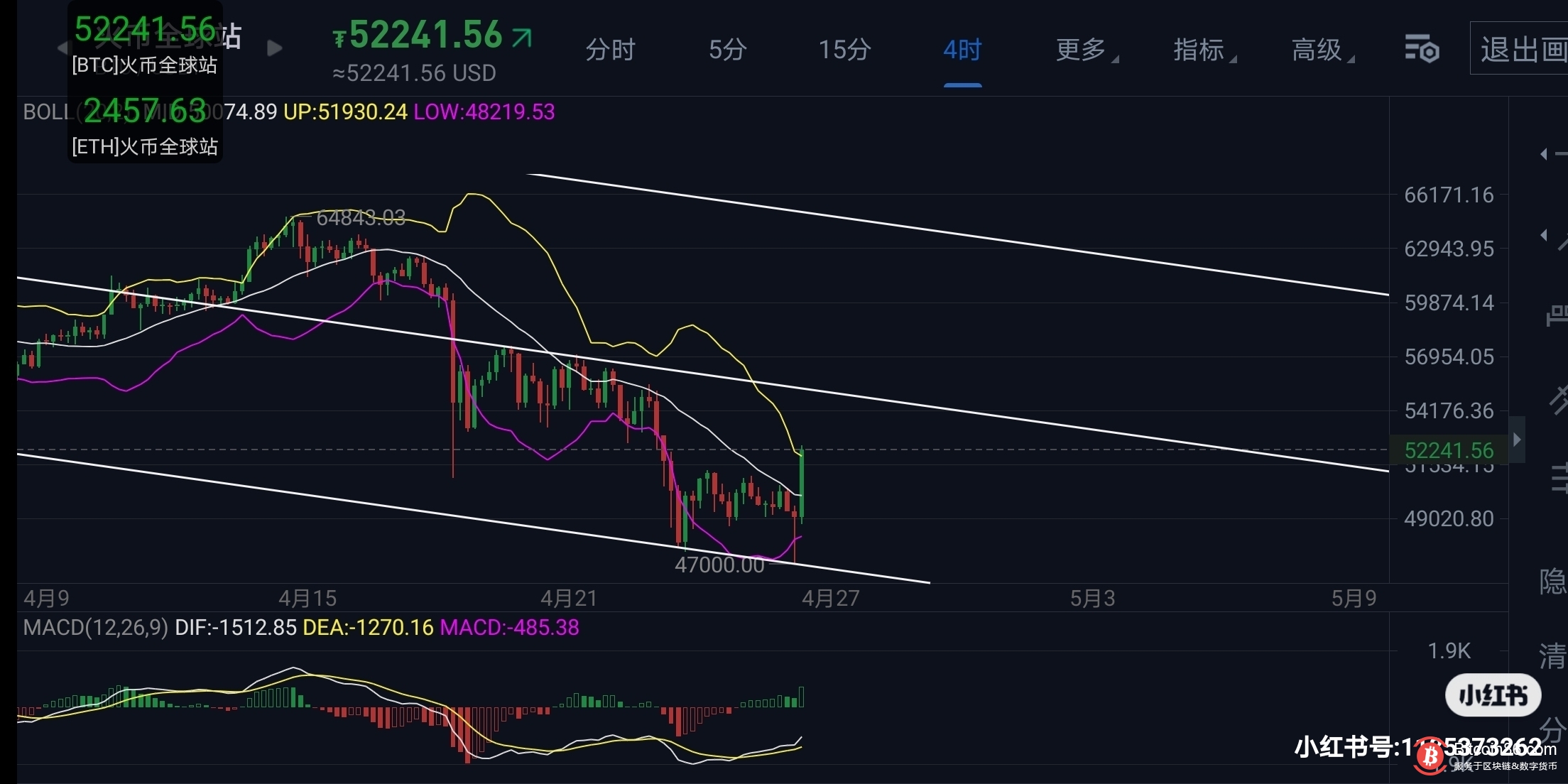
Task: Switch to the 分时 timeframe tab
Action: pyautogui.click(x=610, y=50)
